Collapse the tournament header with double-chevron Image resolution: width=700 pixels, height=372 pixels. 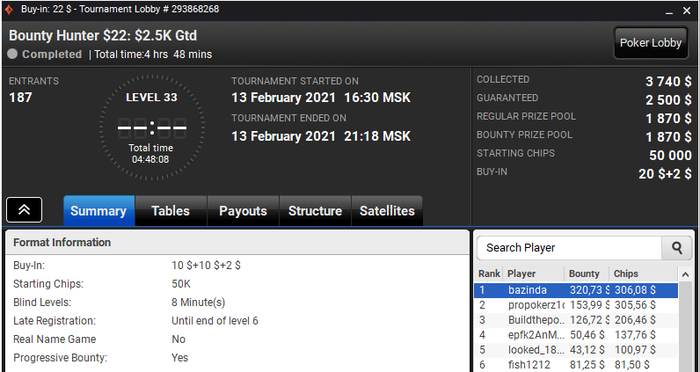(24, 210)
